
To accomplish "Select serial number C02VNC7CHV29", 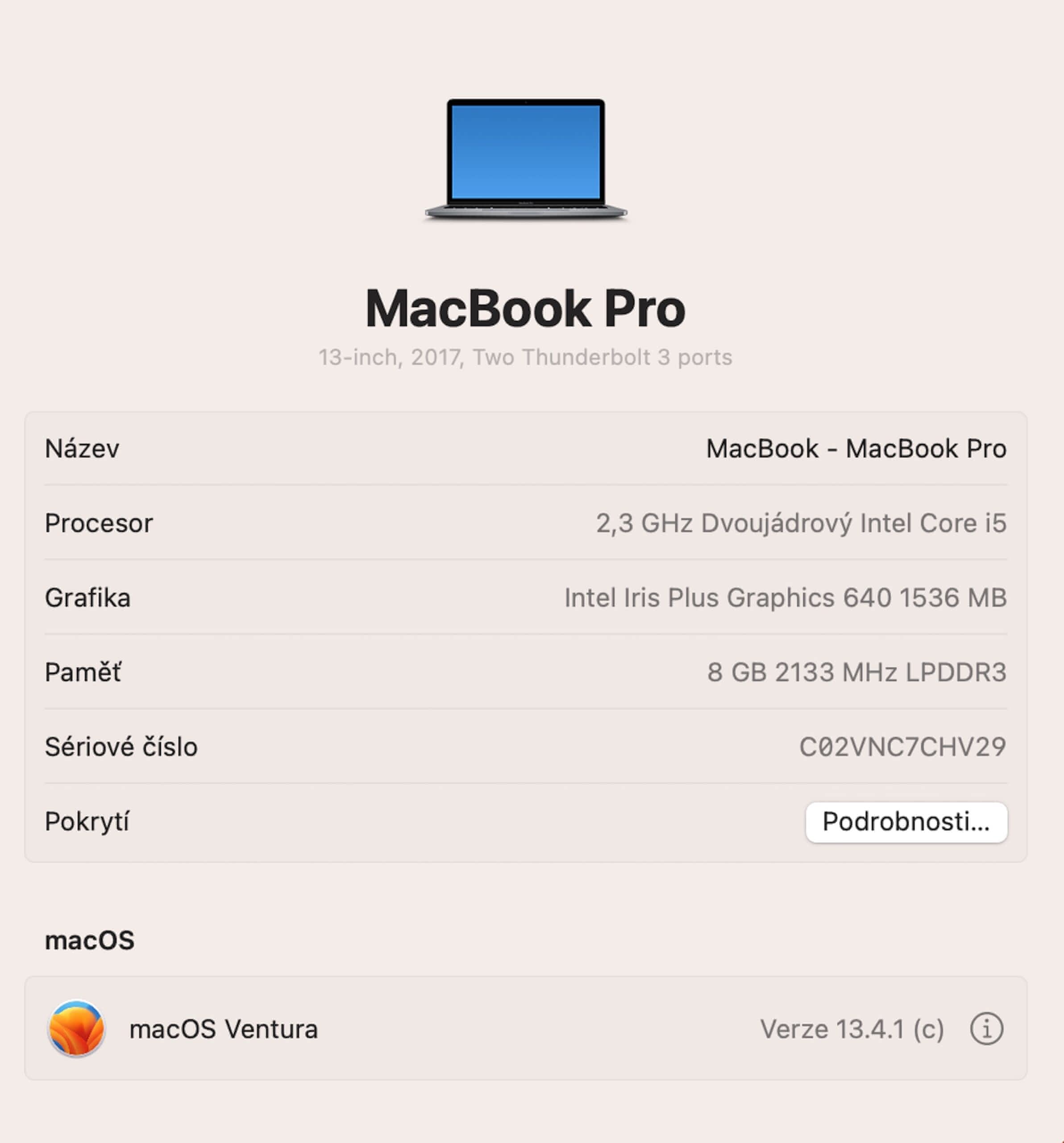I will click(902, 747).
